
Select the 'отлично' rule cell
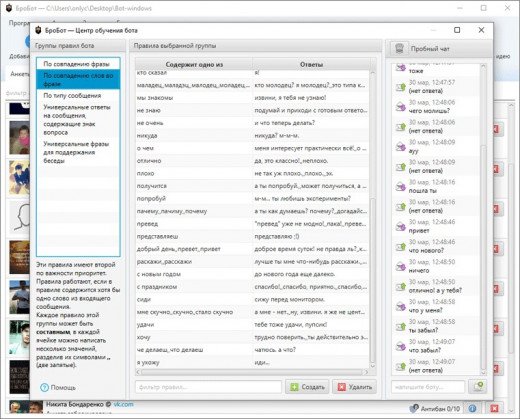click(x=194, y=161)
